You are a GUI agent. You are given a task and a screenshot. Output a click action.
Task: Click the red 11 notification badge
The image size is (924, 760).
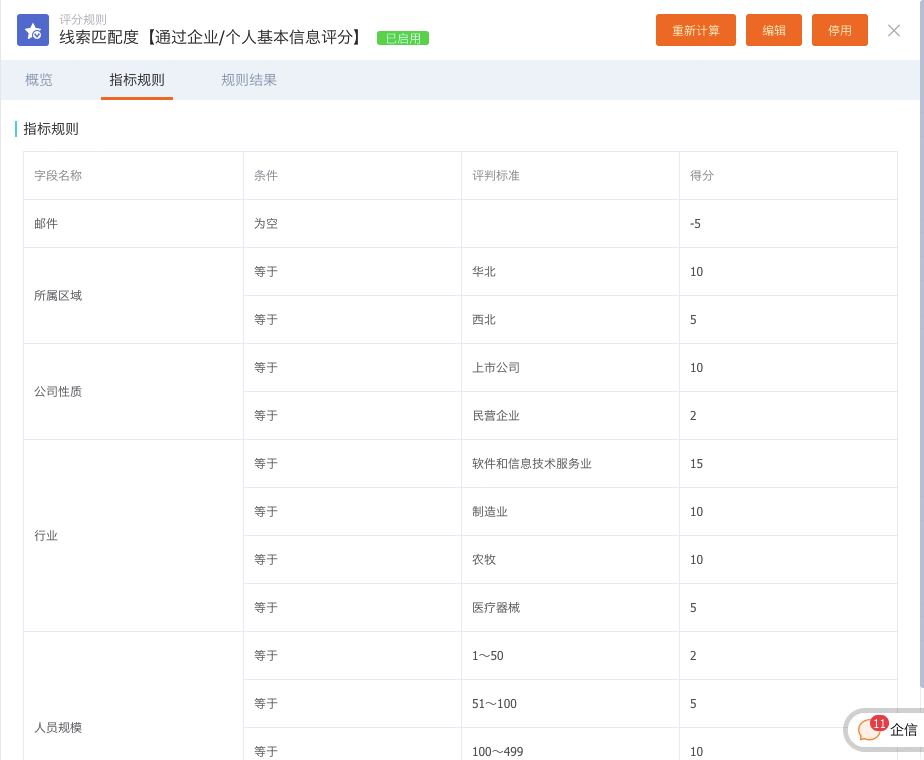[x=879, y=723]
